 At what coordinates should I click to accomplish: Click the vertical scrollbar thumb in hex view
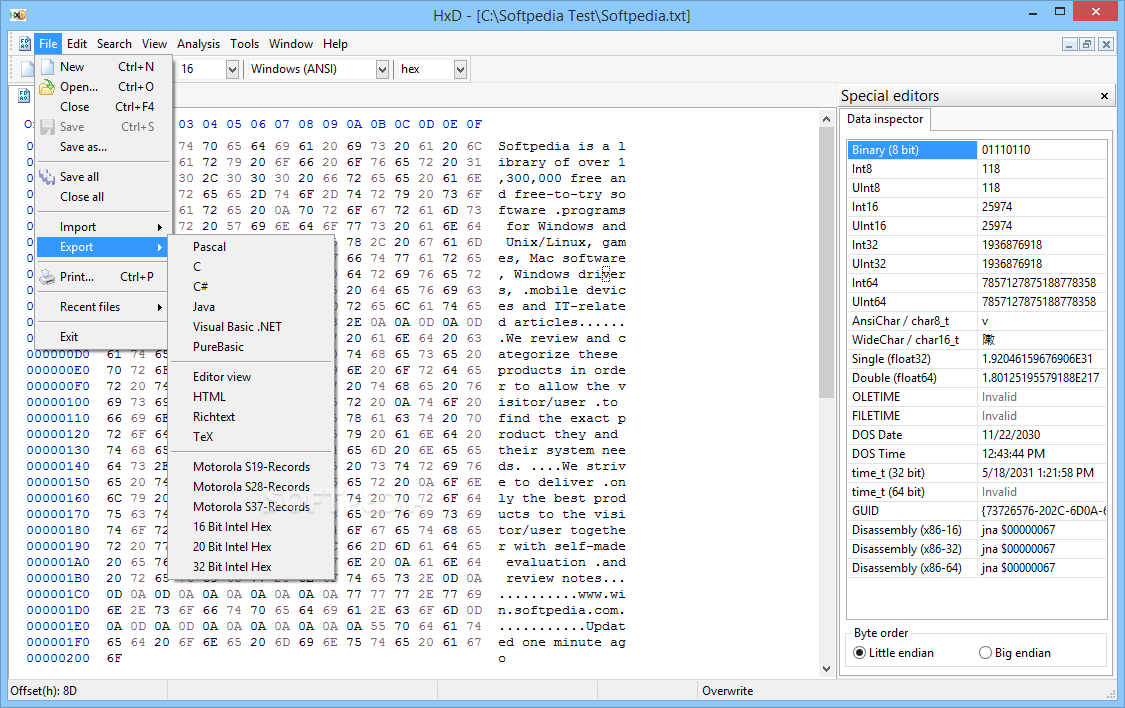click(827, 263)
